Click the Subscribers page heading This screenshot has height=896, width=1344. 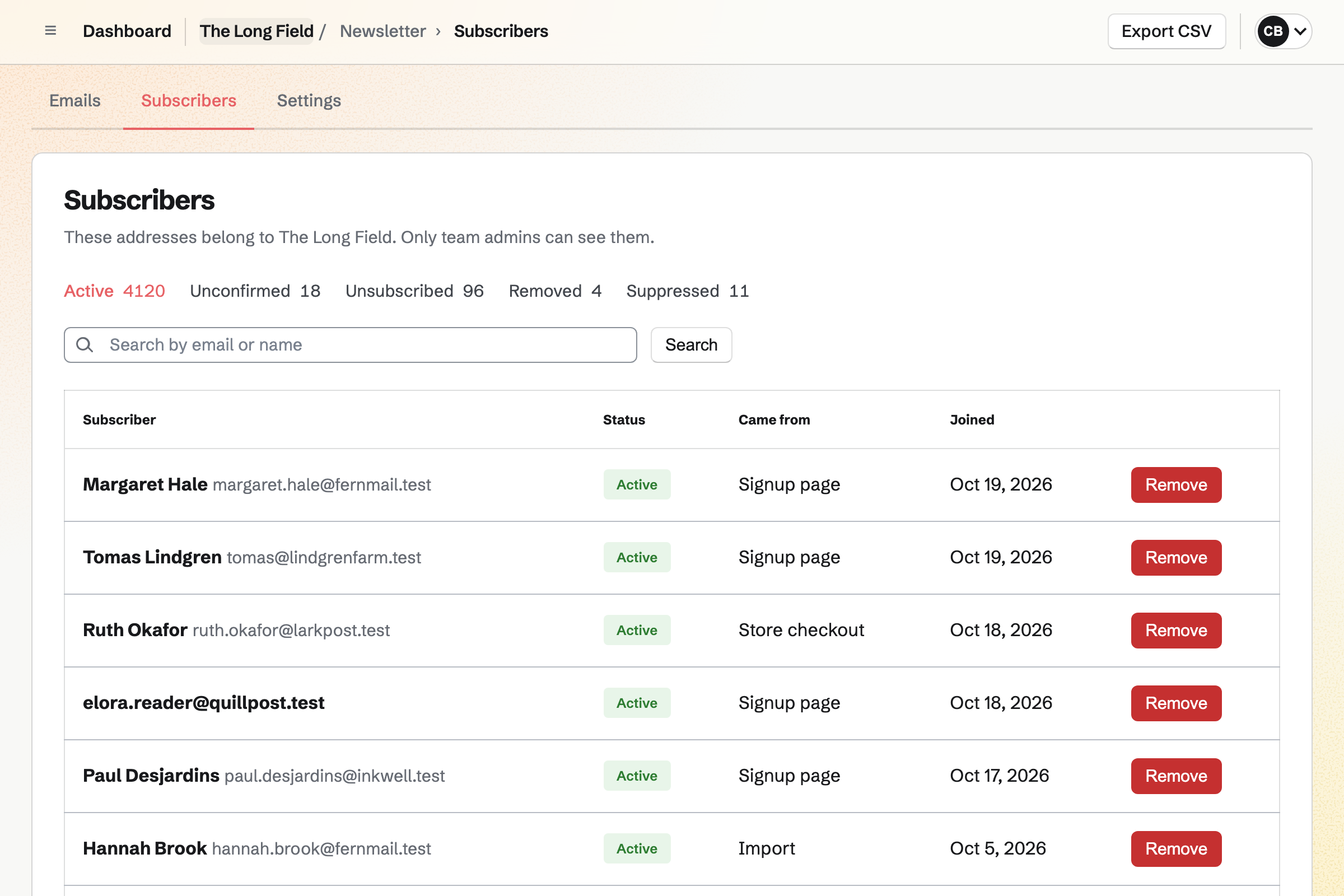pyautogui.click(x=139, y=200)
